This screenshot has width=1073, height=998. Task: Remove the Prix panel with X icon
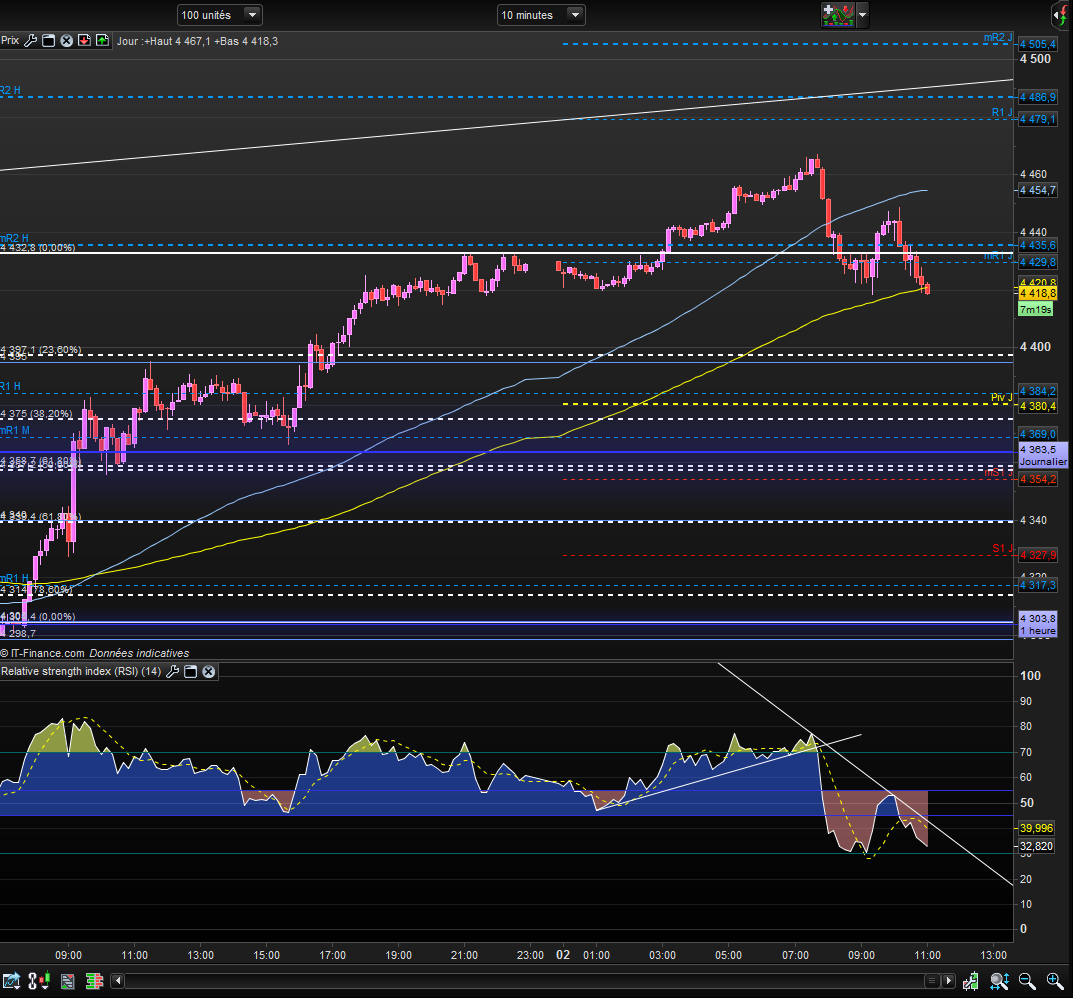point(66,41)
